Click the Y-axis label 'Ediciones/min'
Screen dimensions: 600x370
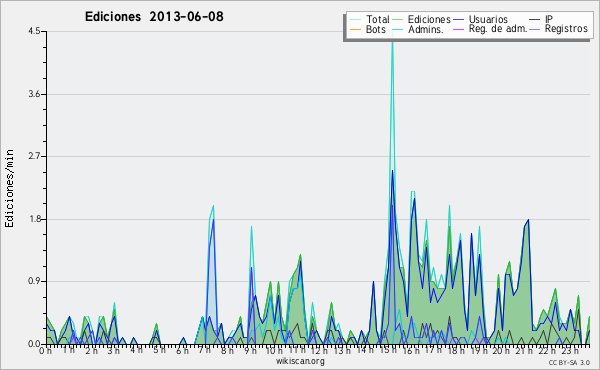point(9,188)
